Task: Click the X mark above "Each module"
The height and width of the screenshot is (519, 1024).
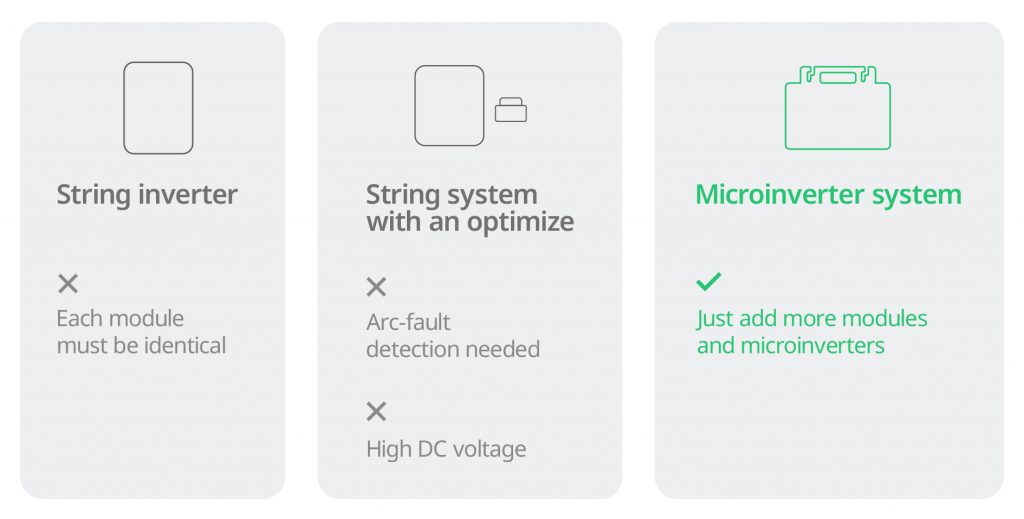Action: pyautogui.click(x=68, y=284)
